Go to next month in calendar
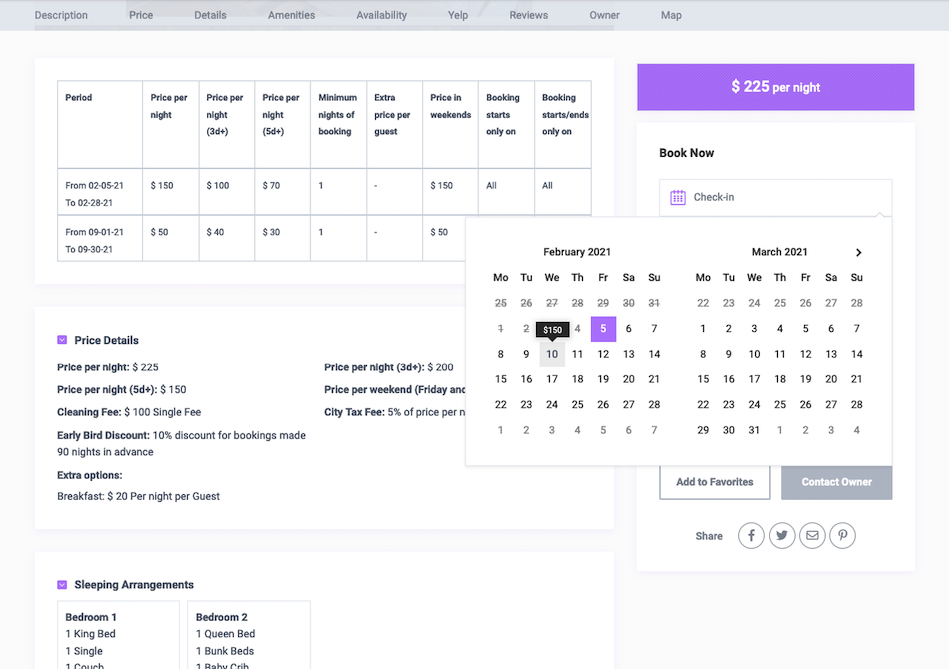 858,253
